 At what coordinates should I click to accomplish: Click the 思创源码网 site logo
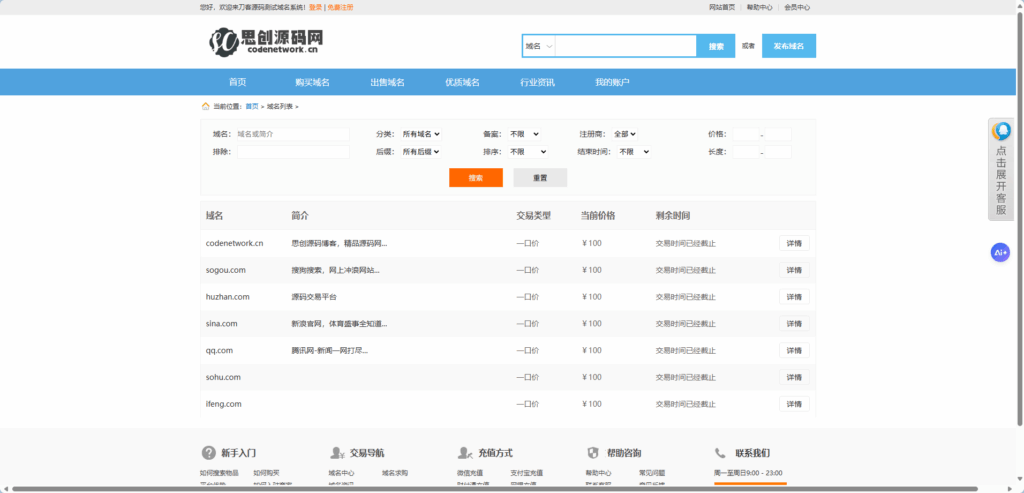tap(265, 41)
